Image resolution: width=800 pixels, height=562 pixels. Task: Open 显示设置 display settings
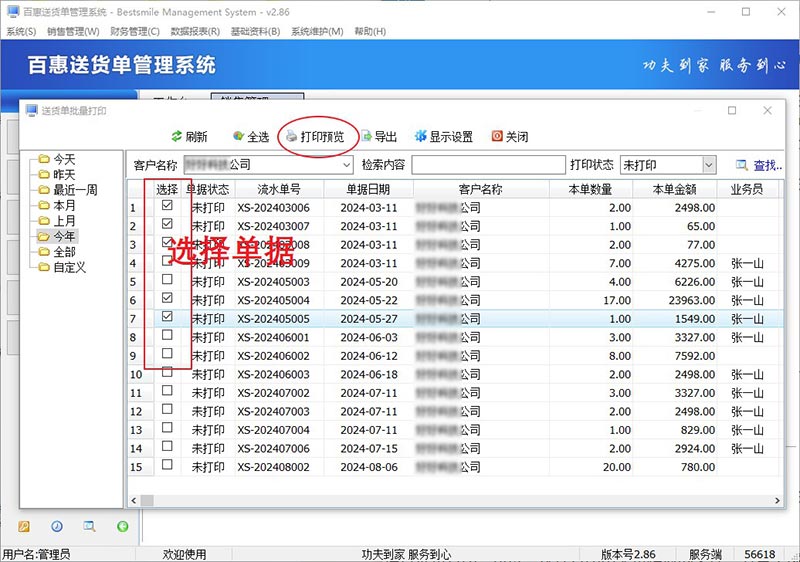click(x=443, y=136)
